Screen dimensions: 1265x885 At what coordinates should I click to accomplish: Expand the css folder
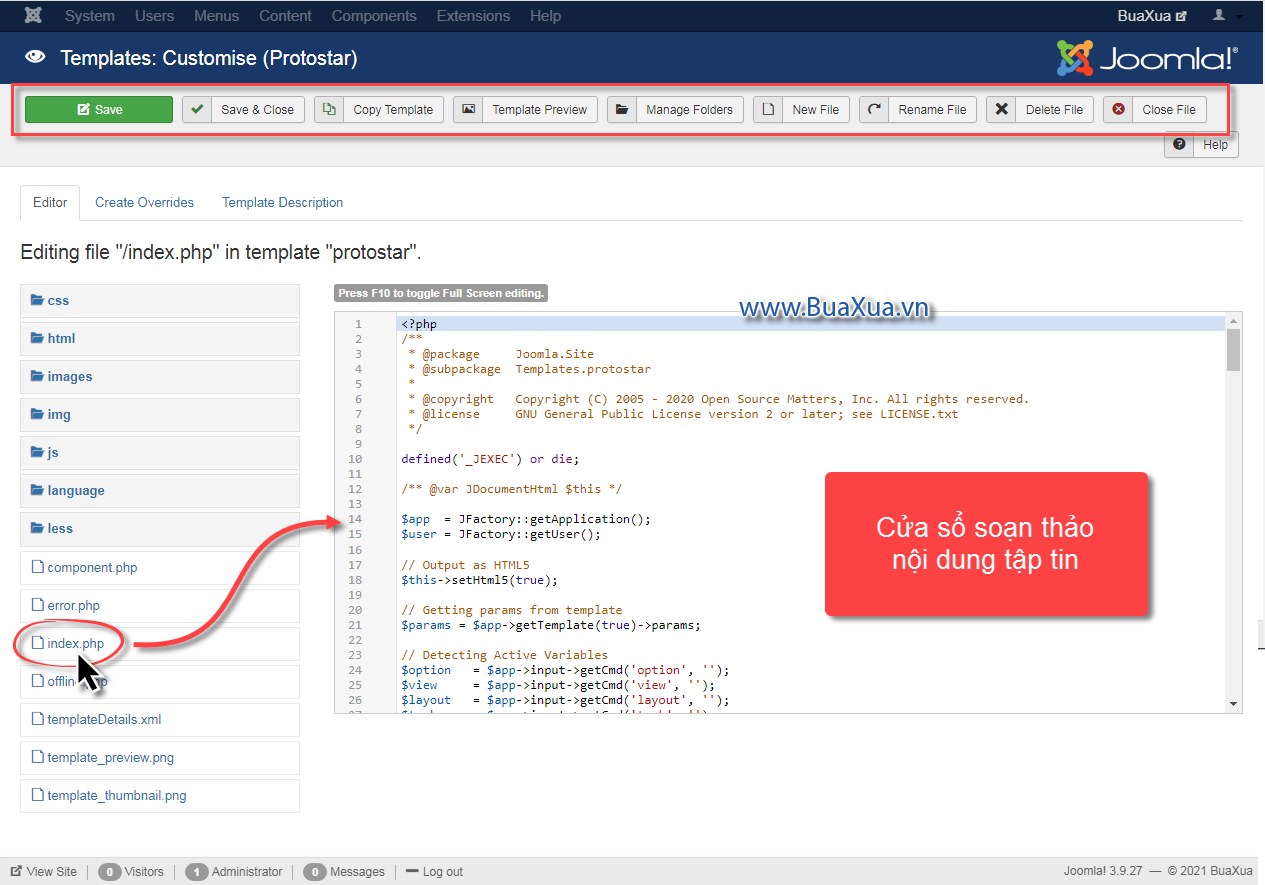point(160,300)
